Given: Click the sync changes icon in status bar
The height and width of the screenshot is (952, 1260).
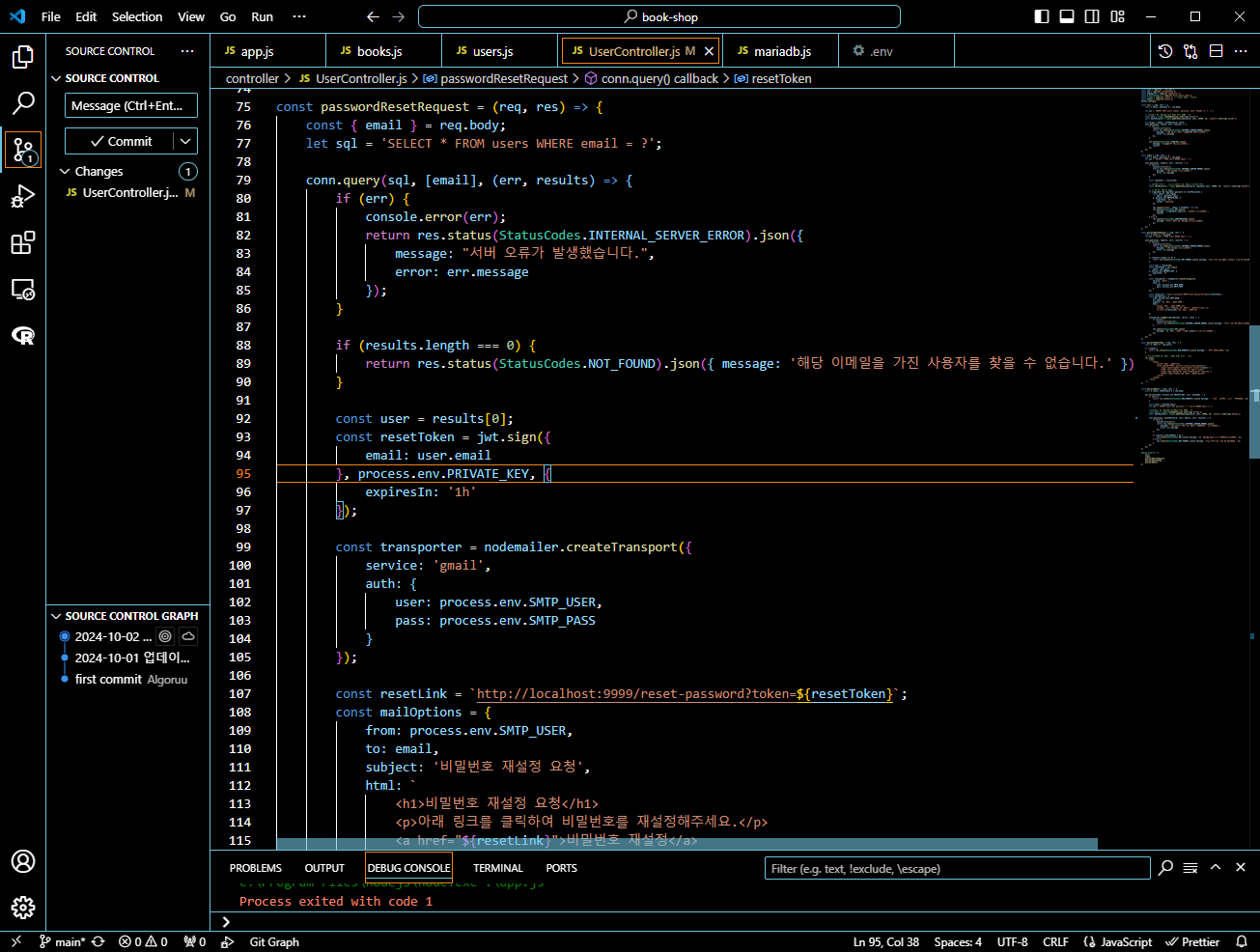Looking at the screenshot, I should point(98,941).
